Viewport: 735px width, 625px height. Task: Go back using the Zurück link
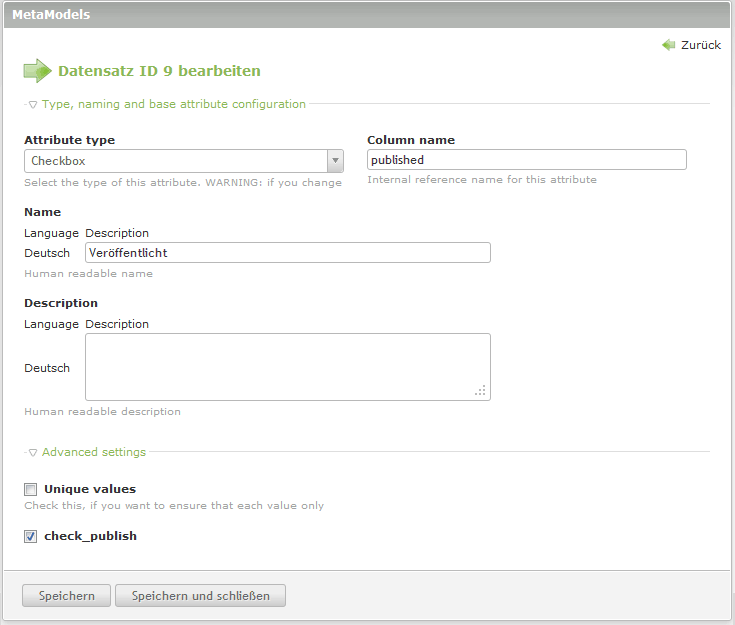tap(700, 45)
